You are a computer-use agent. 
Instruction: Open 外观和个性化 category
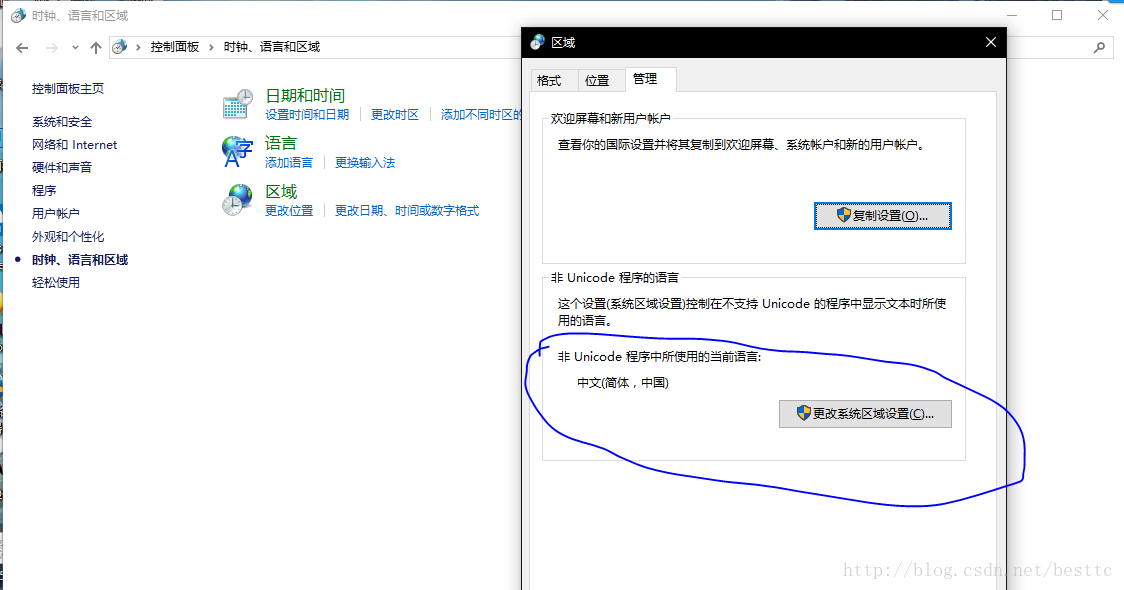pyautogui.click(x=68, y=237)
